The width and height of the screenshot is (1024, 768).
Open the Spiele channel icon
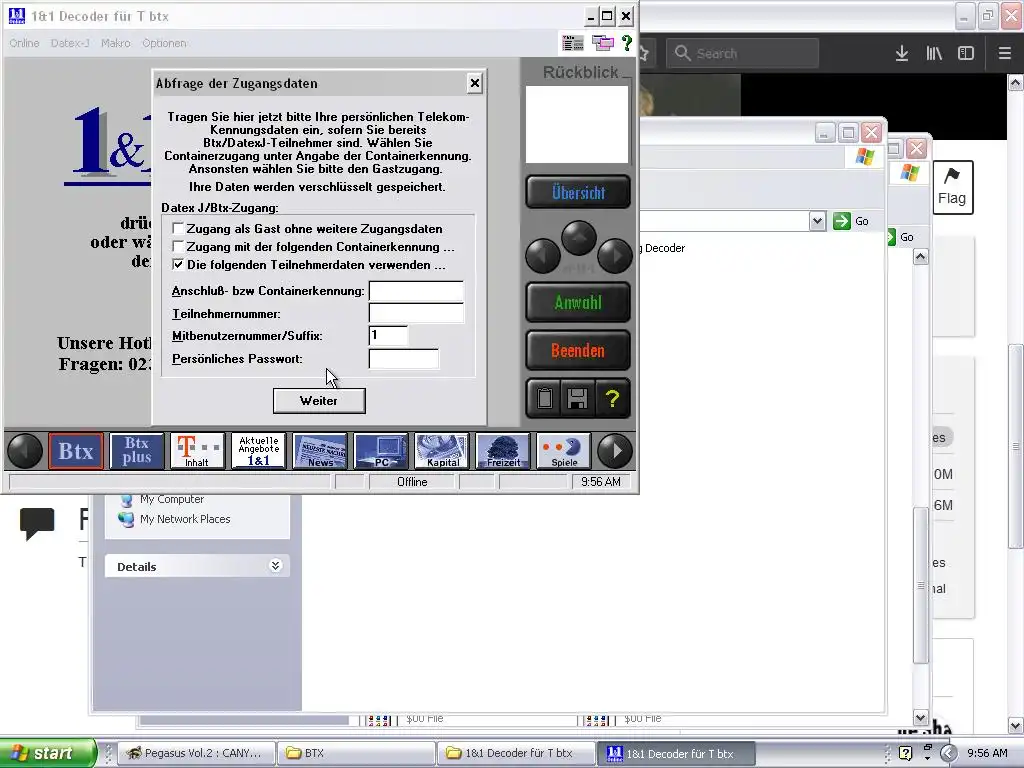pos(563,451)
